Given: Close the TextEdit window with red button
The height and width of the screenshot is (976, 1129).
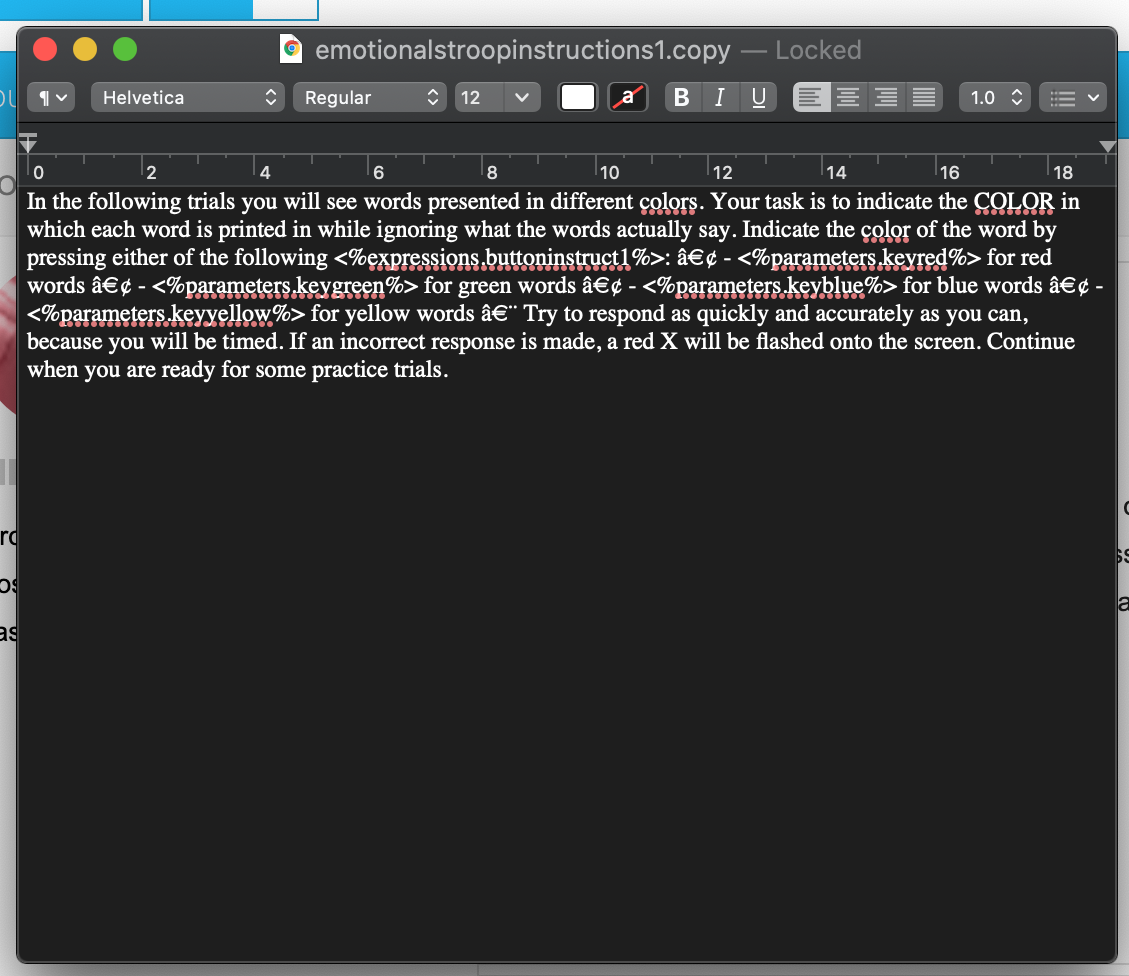Looking at the screenshot, I should point(45,49).
